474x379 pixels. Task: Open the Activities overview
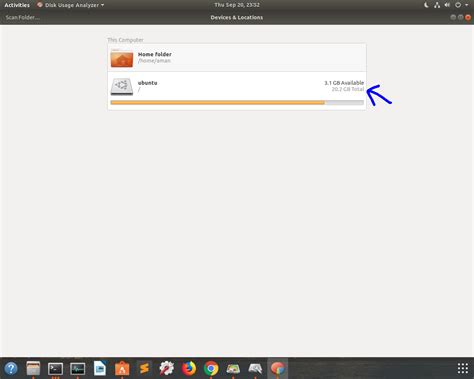click(x=17, y=5)
